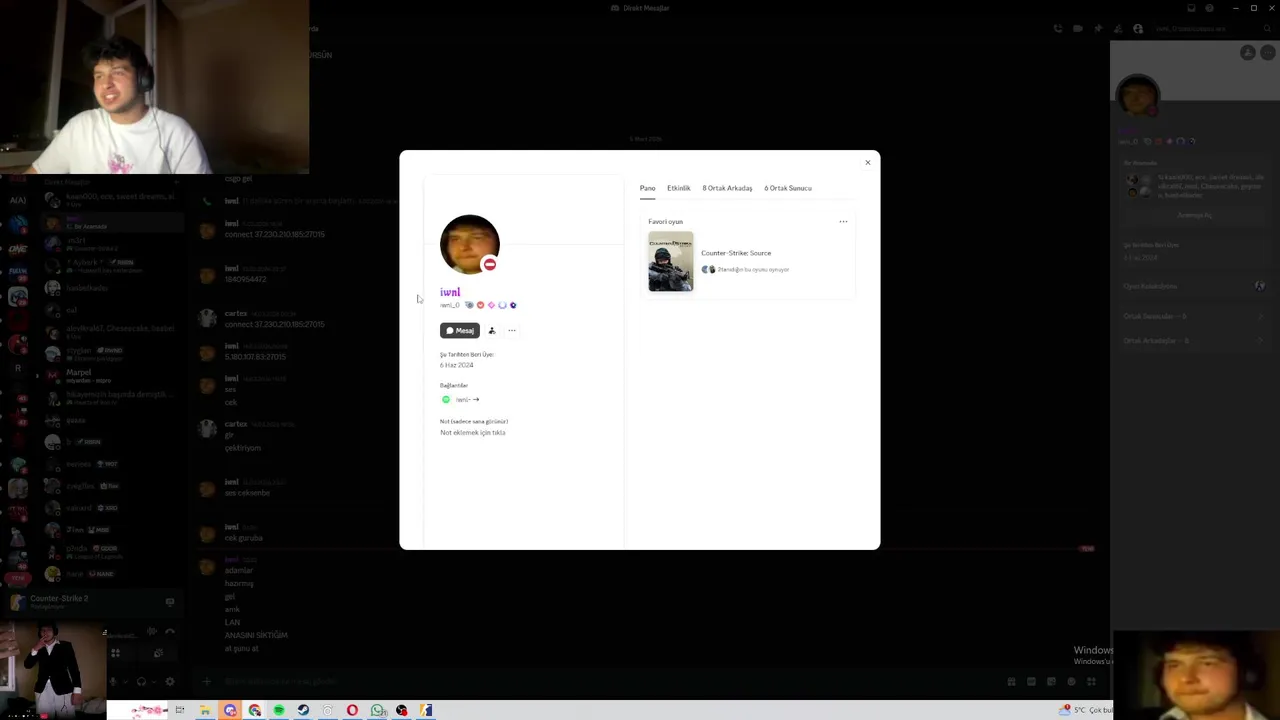
Task: Click the do-not-disturb status indicator on avatar
Action: coord(489,264)
